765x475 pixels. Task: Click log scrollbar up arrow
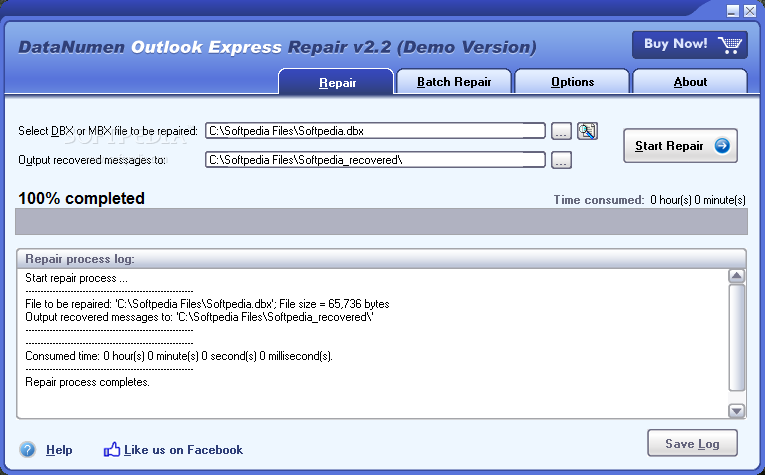pyautogui.click(x=736, y=276)
